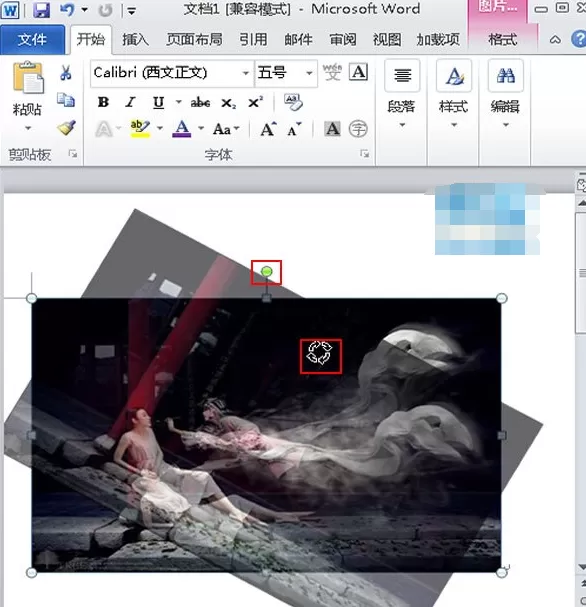Screen dimensions: 586x607
Task: Click the right-middle handle of picture
Action: pos(502,436)
